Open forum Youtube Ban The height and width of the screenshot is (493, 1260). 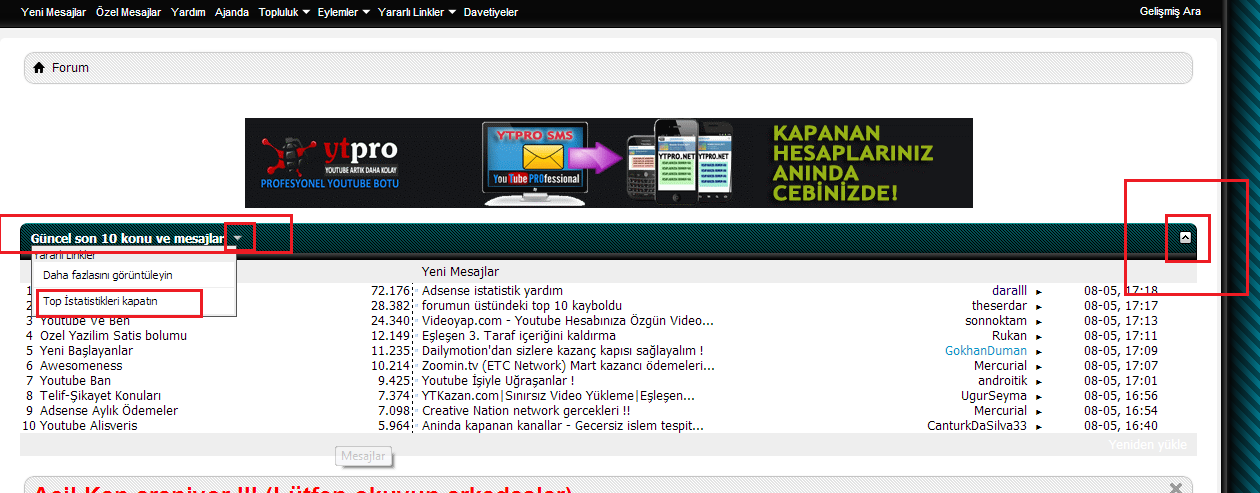[x=75, y=381]
